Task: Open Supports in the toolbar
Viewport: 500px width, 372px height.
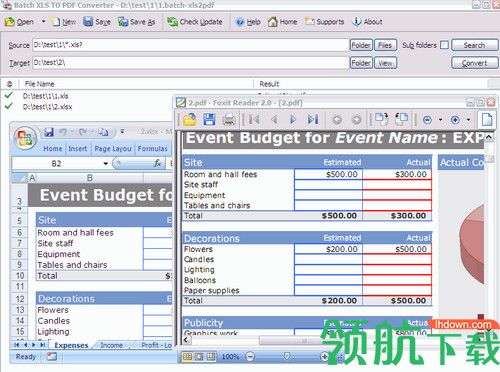Action: (324, 22)
